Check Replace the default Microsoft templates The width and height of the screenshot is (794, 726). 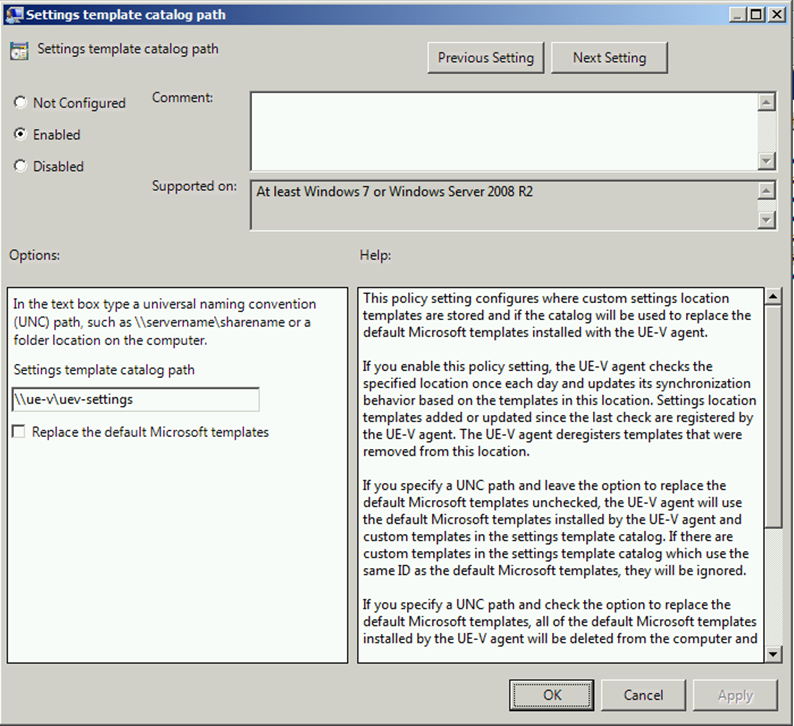(19, 432)
